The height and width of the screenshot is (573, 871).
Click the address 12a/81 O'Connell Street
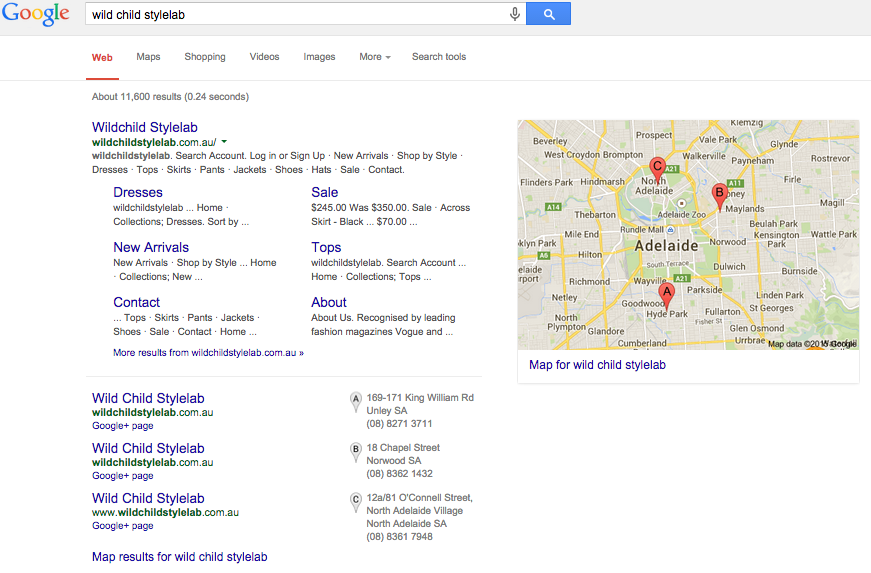(x=419, y=497)
